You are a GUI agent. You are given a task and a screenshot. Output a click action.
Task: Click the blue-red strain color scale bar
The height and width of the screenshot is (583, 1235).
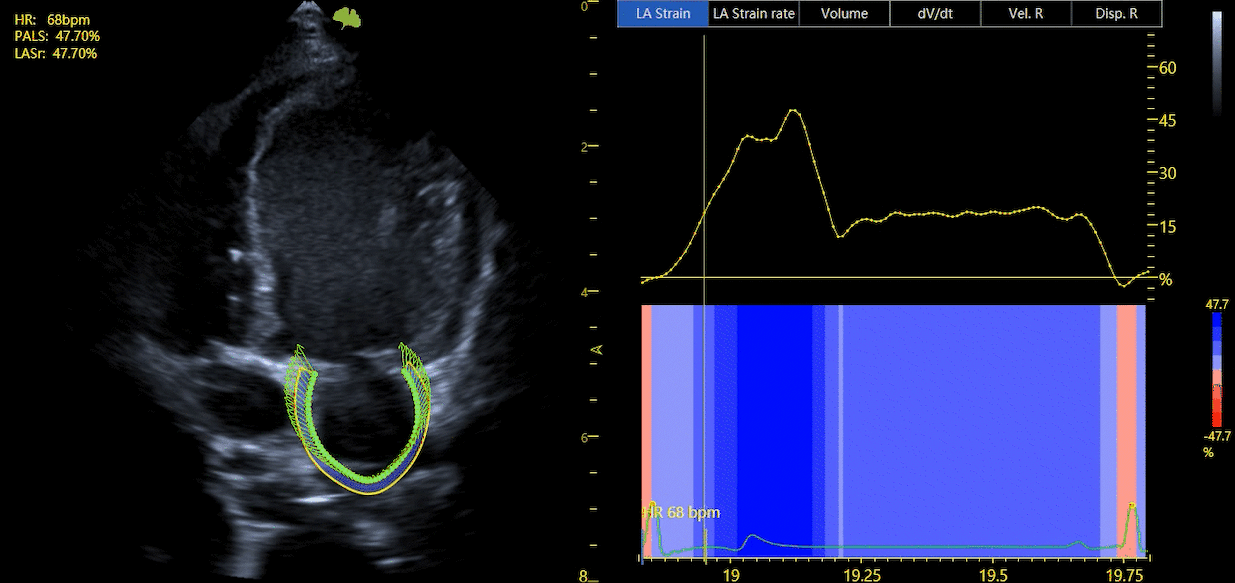click(x=1216, y=377)
